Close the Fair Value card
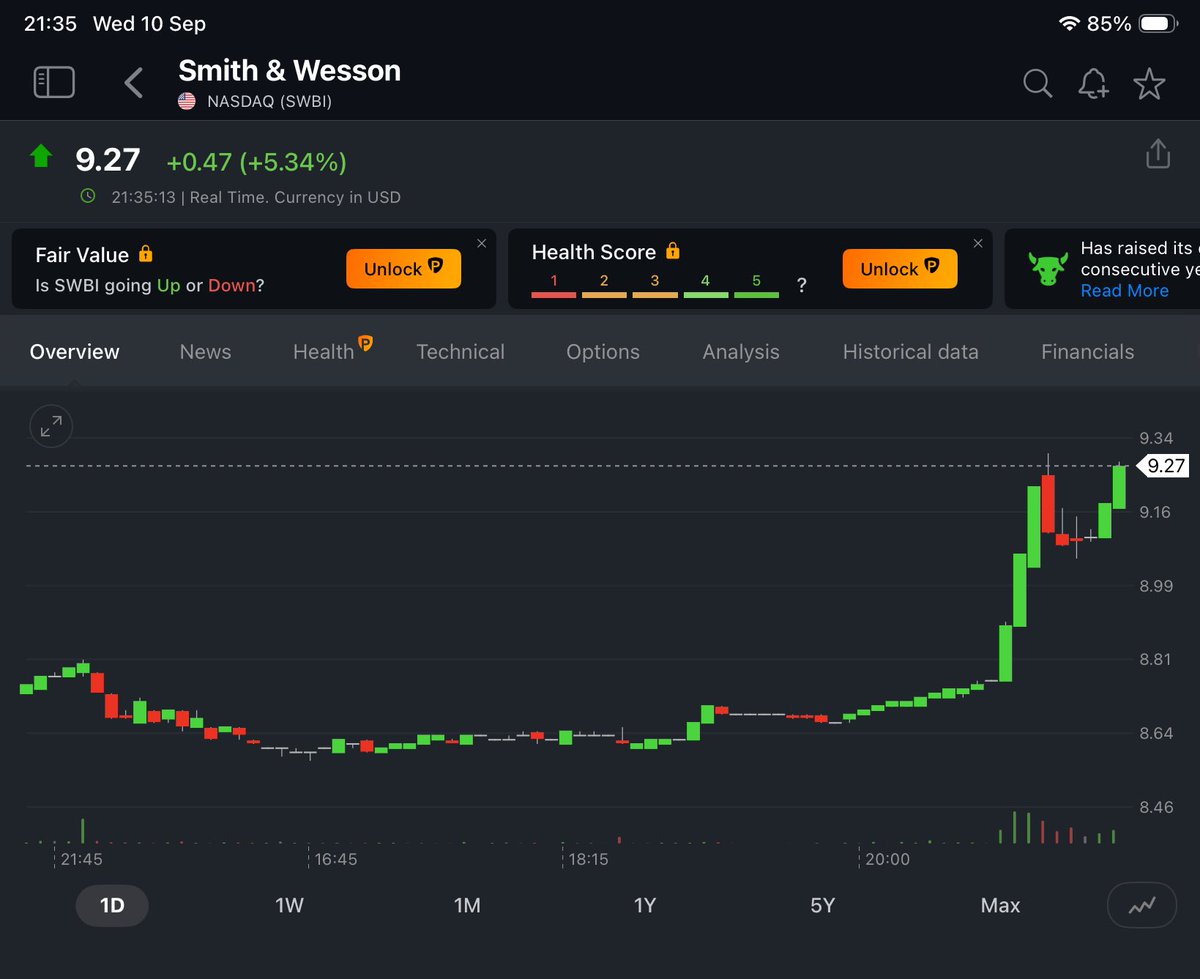 point(482,243)
